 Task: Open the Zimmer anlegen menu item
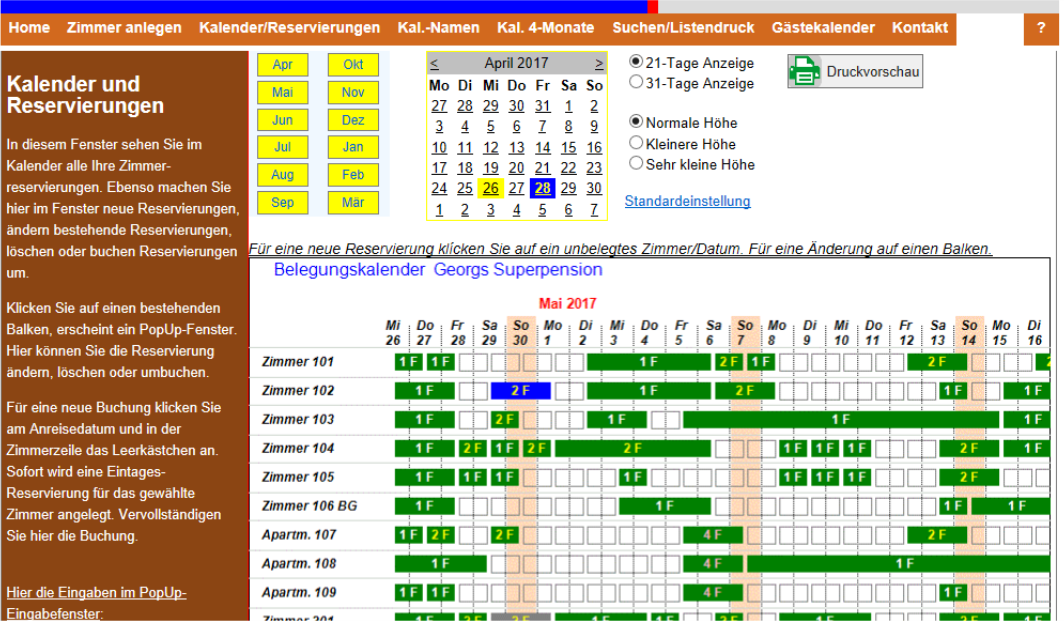tap(124, 28)
